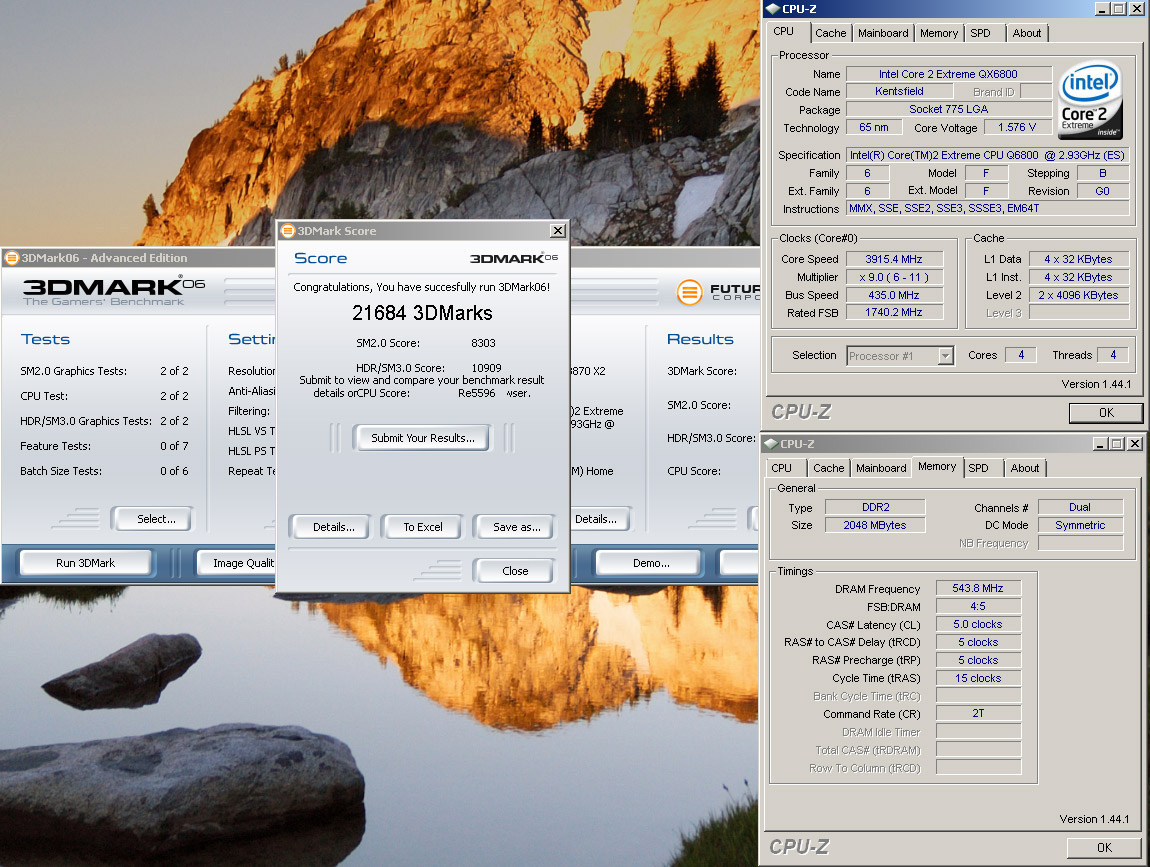Viewport: 1150px width, 867px height.
Task: Open Mainboard tab in lower CPU-Z
Action: click(x=881, y=468)
